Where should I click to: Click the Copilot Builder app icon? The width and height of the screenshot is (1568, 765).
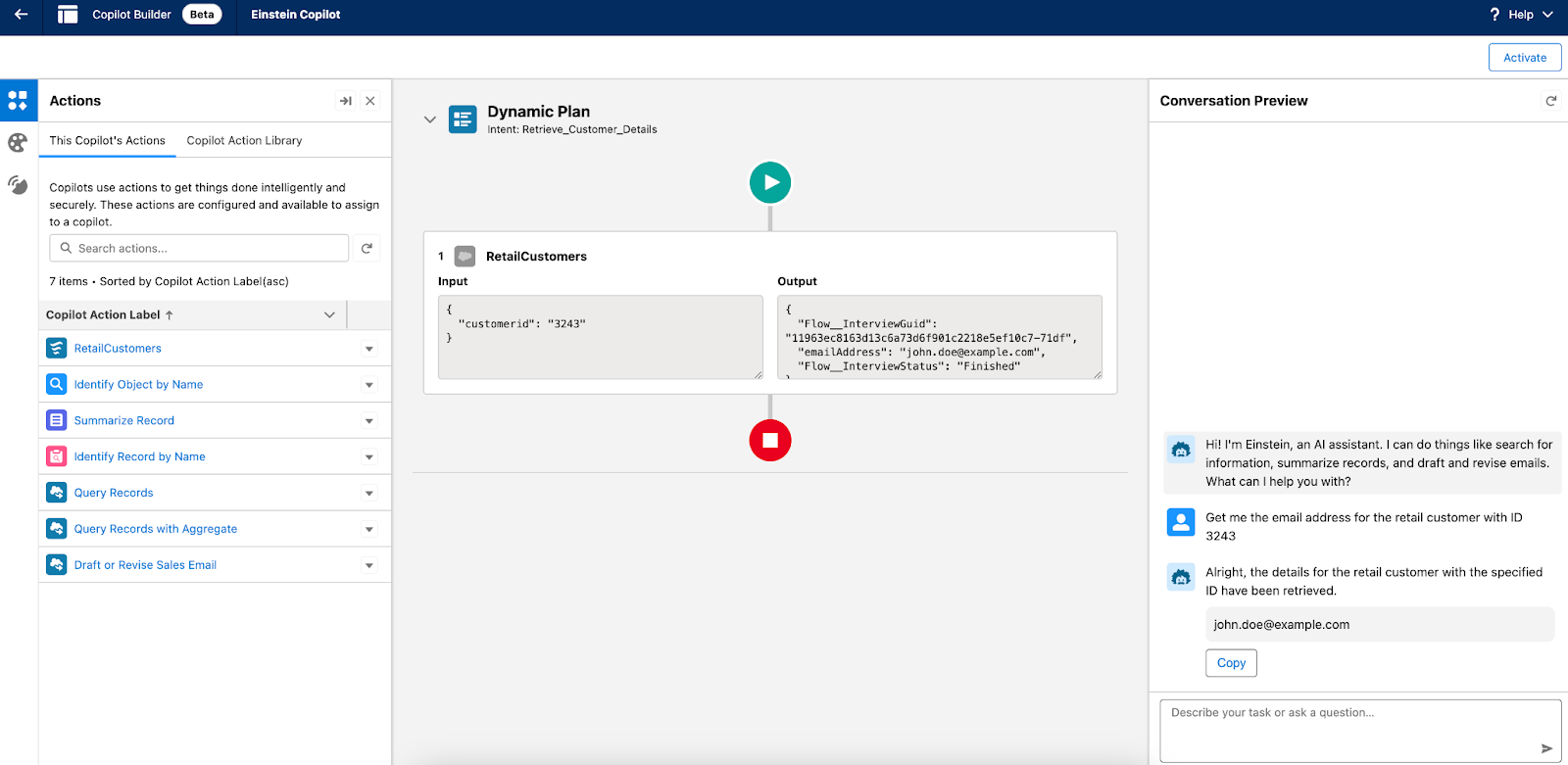[68, 15]
